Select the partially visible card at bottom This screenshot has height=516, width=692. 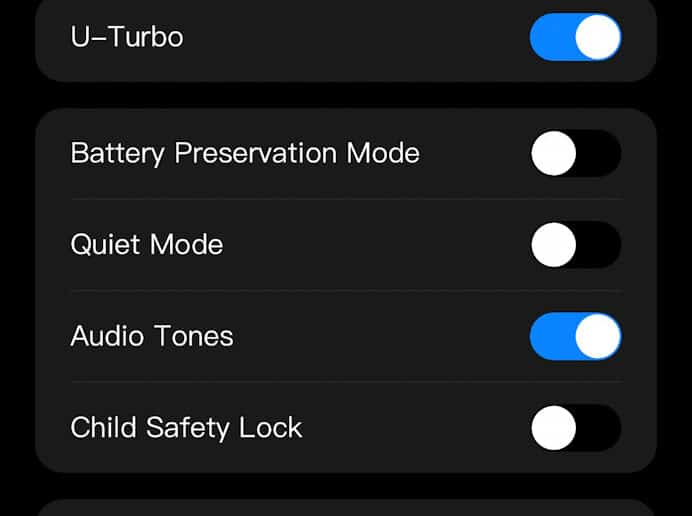point(346,508)
